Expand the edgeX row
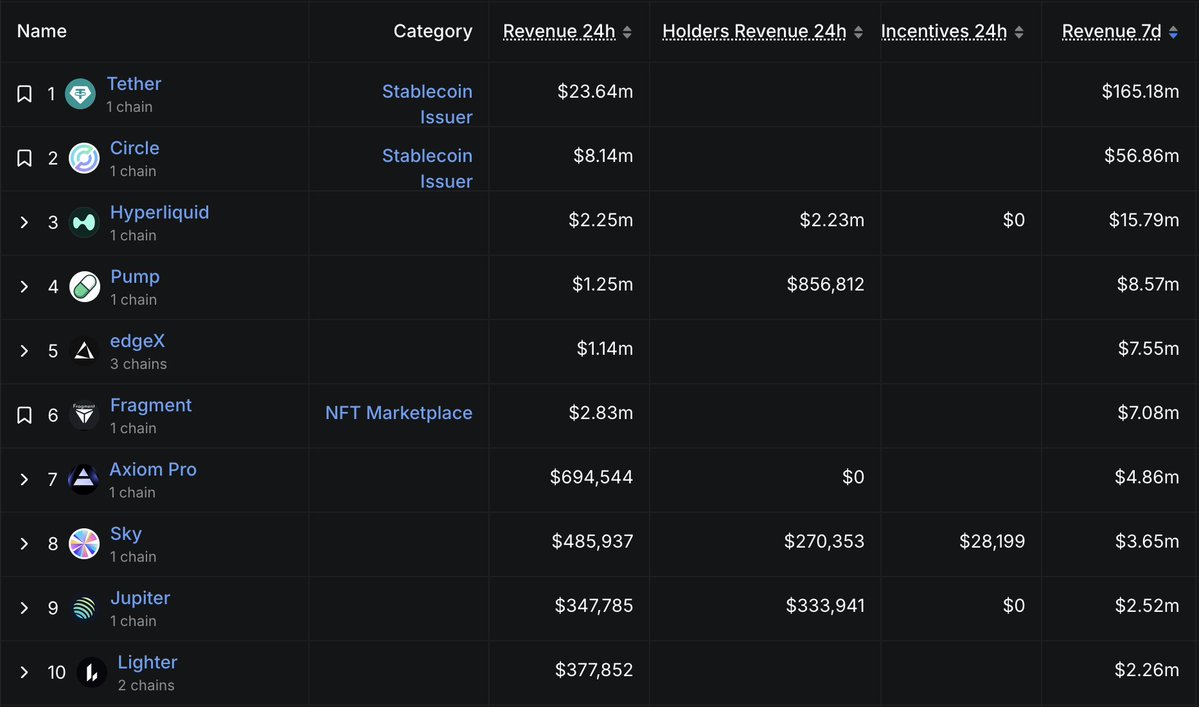Viewport: 1199px width, 707px height. coord(24,351)
